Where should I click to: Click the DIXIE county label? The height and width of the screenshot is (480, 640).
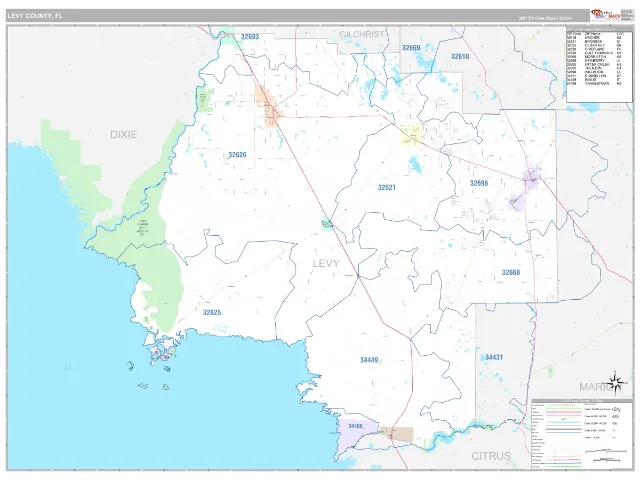pos(123,134)
